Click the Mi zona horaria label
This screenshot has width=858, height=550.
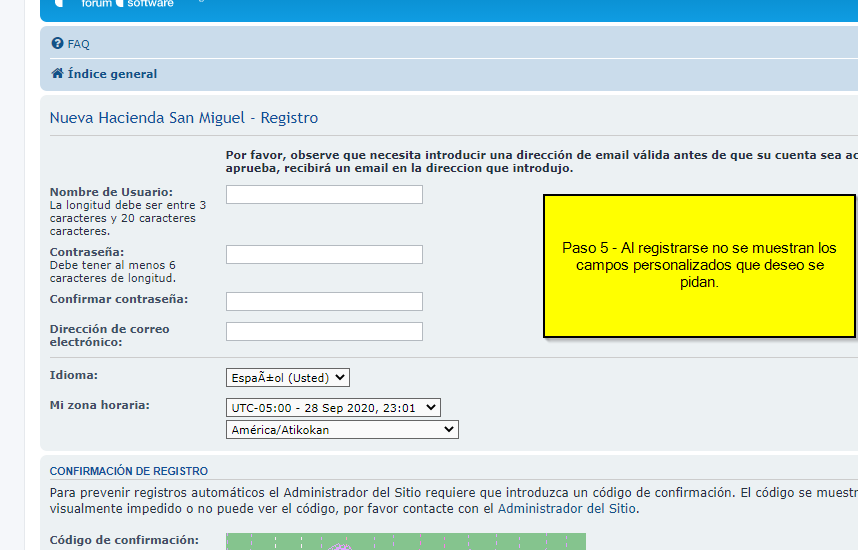pyautogui.click(x=99, y=405)
